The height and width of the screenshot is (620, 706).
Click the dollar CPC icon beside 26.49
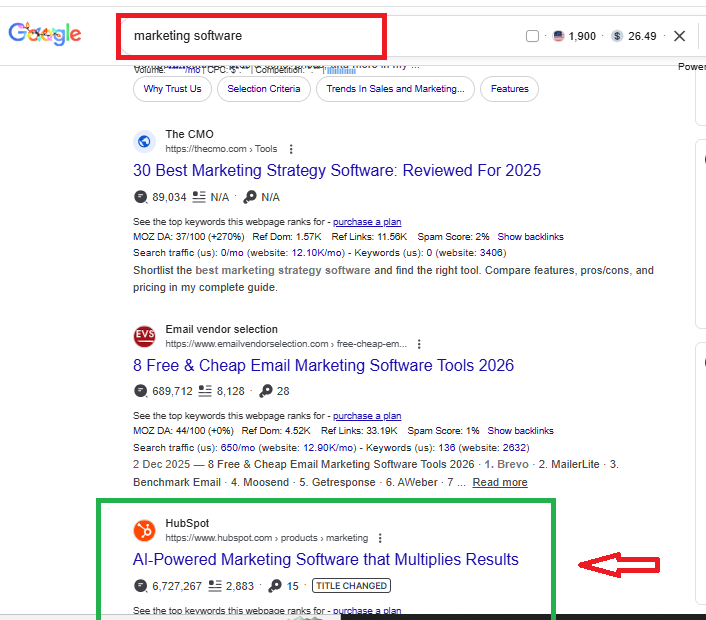click(617, 36)
